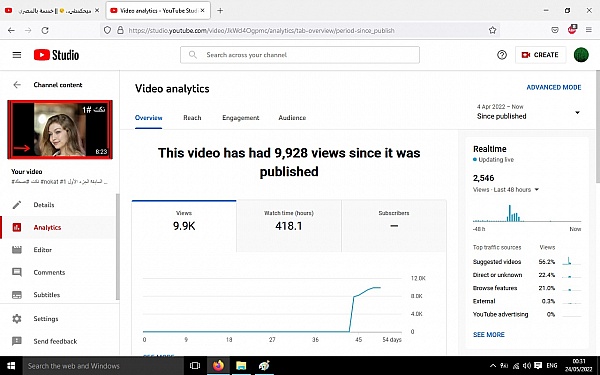Select the Watch time (hours) metric card
The image size is (600, 375).
point(289,226)
